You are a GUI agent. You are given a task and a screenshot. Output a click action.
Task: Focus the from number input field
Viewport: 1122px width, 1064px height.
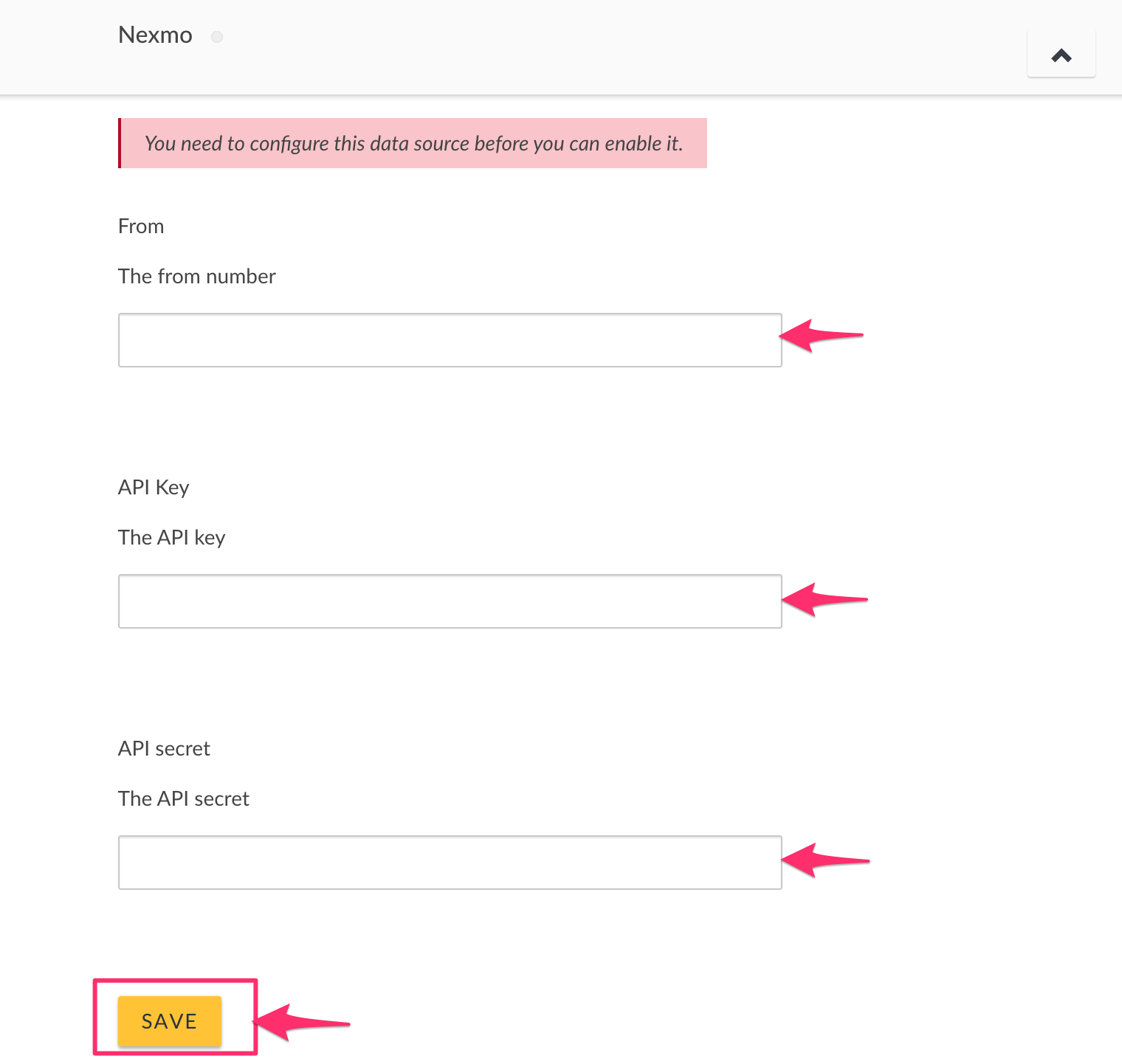(x=450, y=340)
